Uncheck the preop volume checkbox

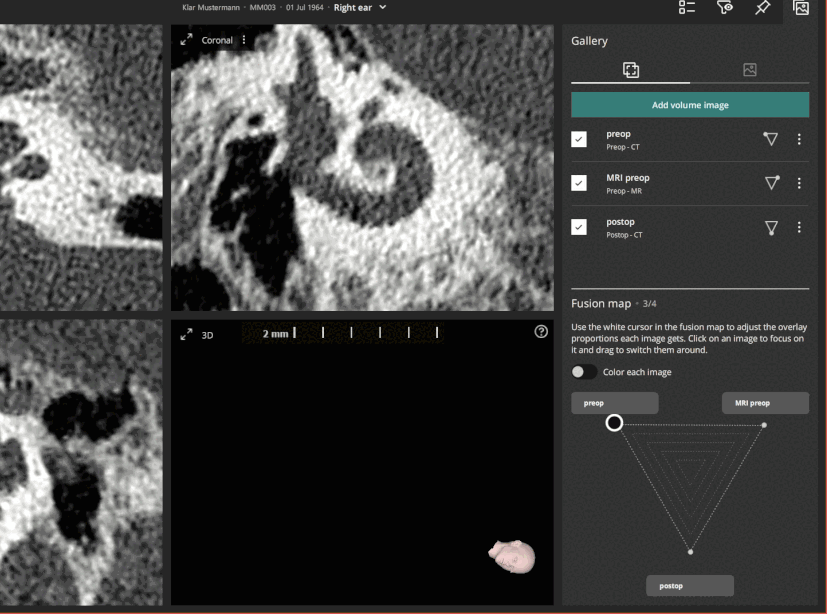coord(579,139)
